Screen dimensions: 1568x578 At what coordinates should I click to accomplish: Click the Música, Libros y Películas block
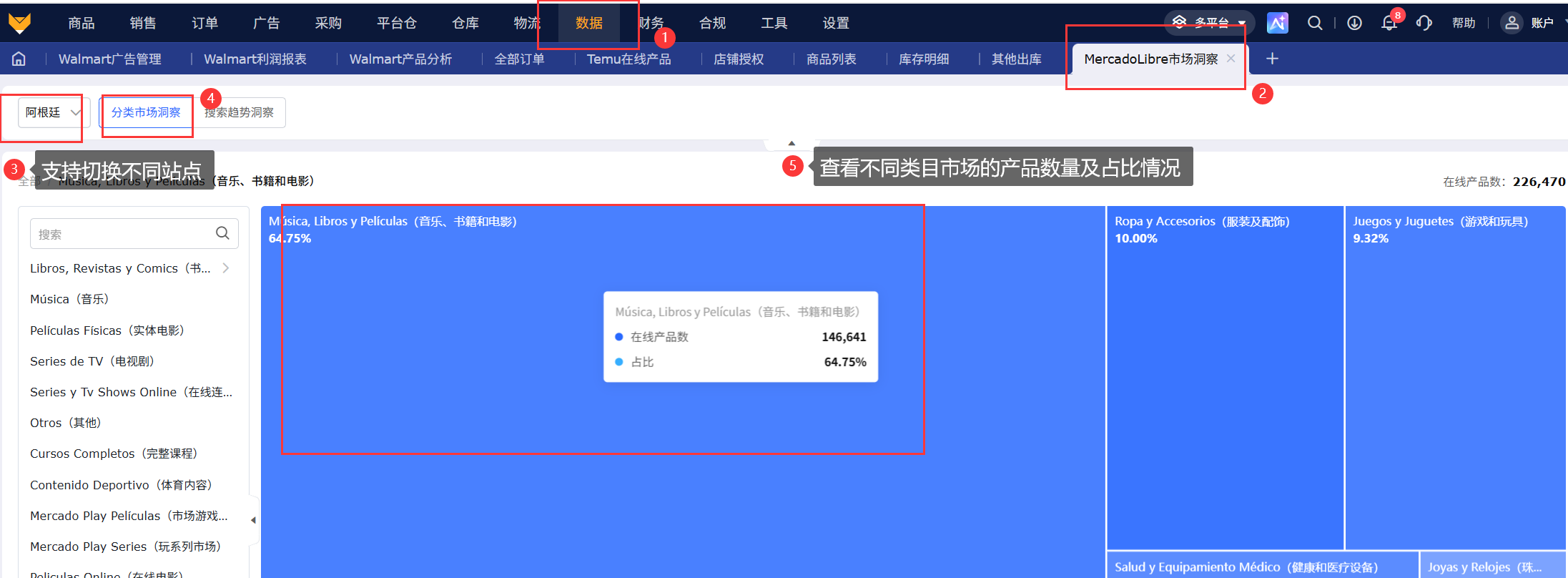pos(683,392)
